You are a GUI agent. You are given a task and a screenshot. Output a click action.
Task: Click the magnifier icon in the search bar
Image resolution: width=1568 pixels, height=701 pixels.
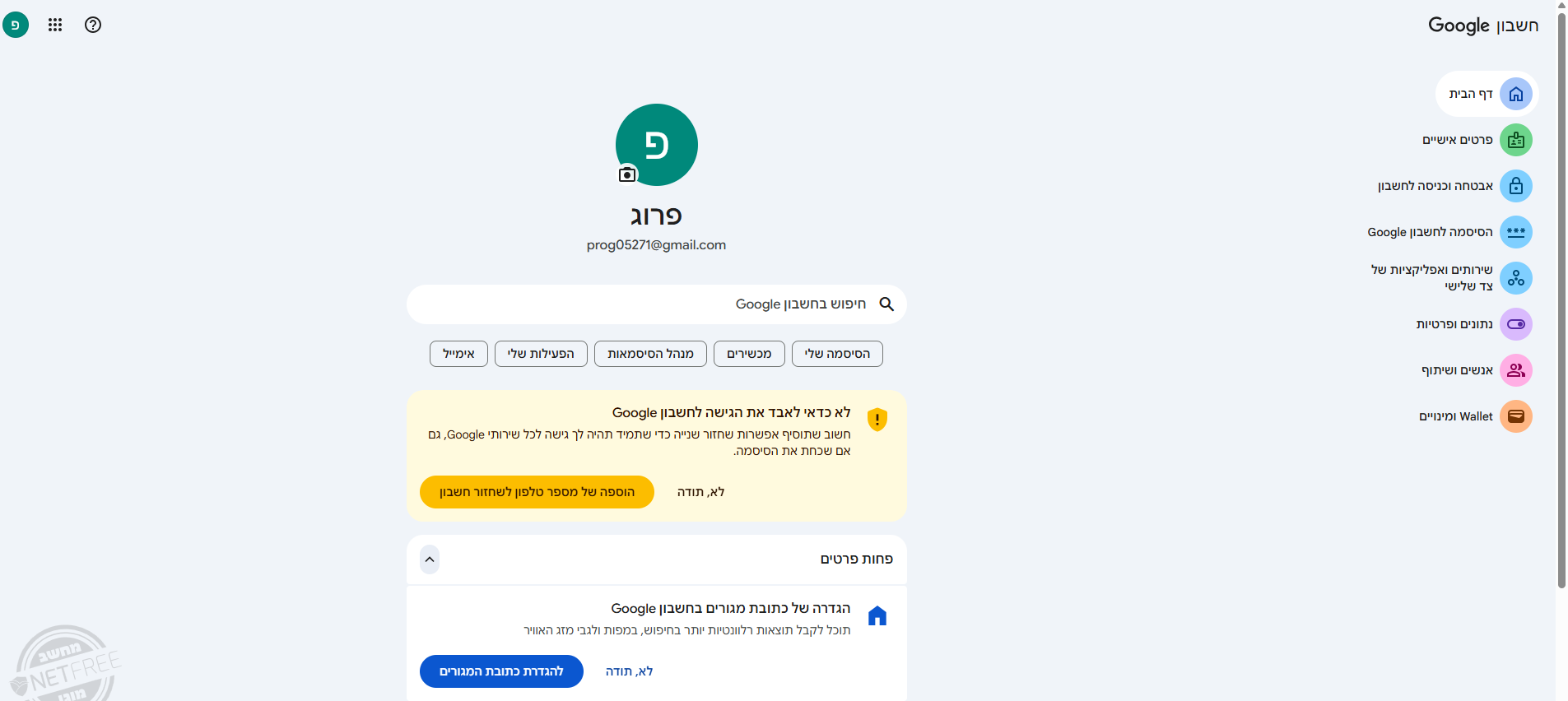886,304
